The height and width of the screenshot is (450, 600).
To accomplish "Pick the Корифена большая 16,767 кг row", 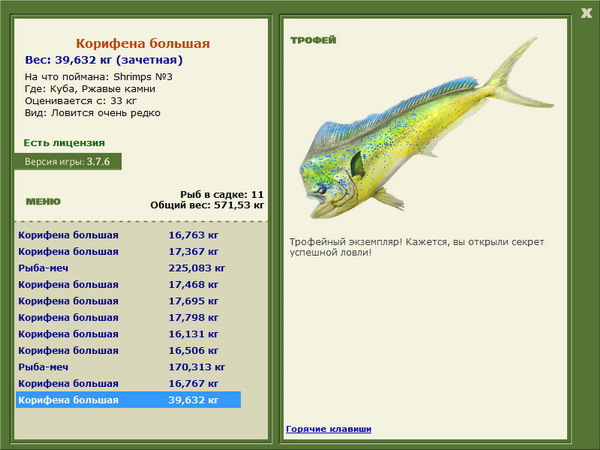I will (x=128, y=384).
